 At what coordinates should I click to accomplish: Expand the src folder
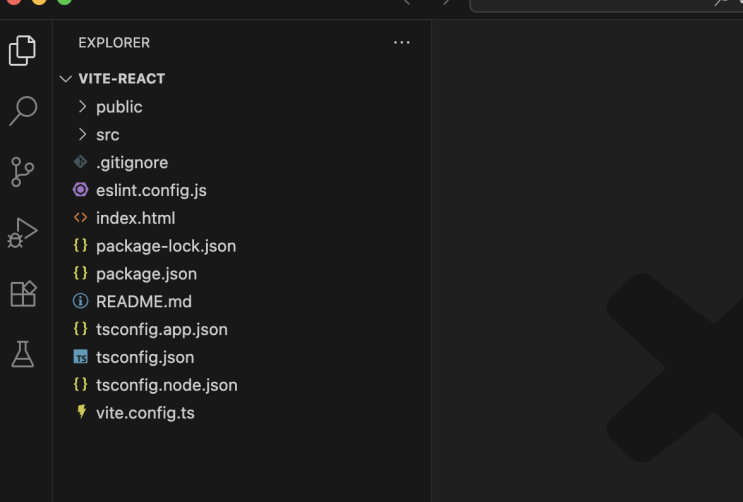pyautogui.click(x=107, y=135)
